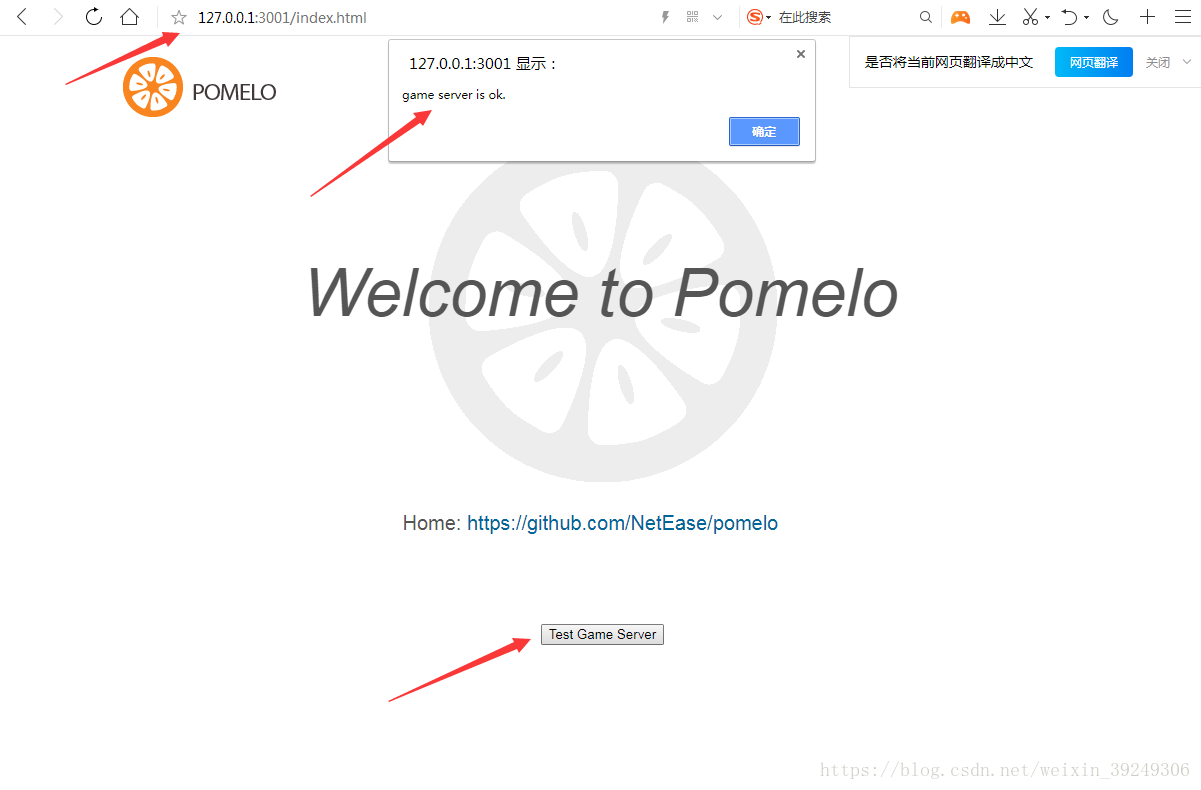Expand the translate bar options chevron
This screenshot has height=790, width=1201.
(1187, 61)
